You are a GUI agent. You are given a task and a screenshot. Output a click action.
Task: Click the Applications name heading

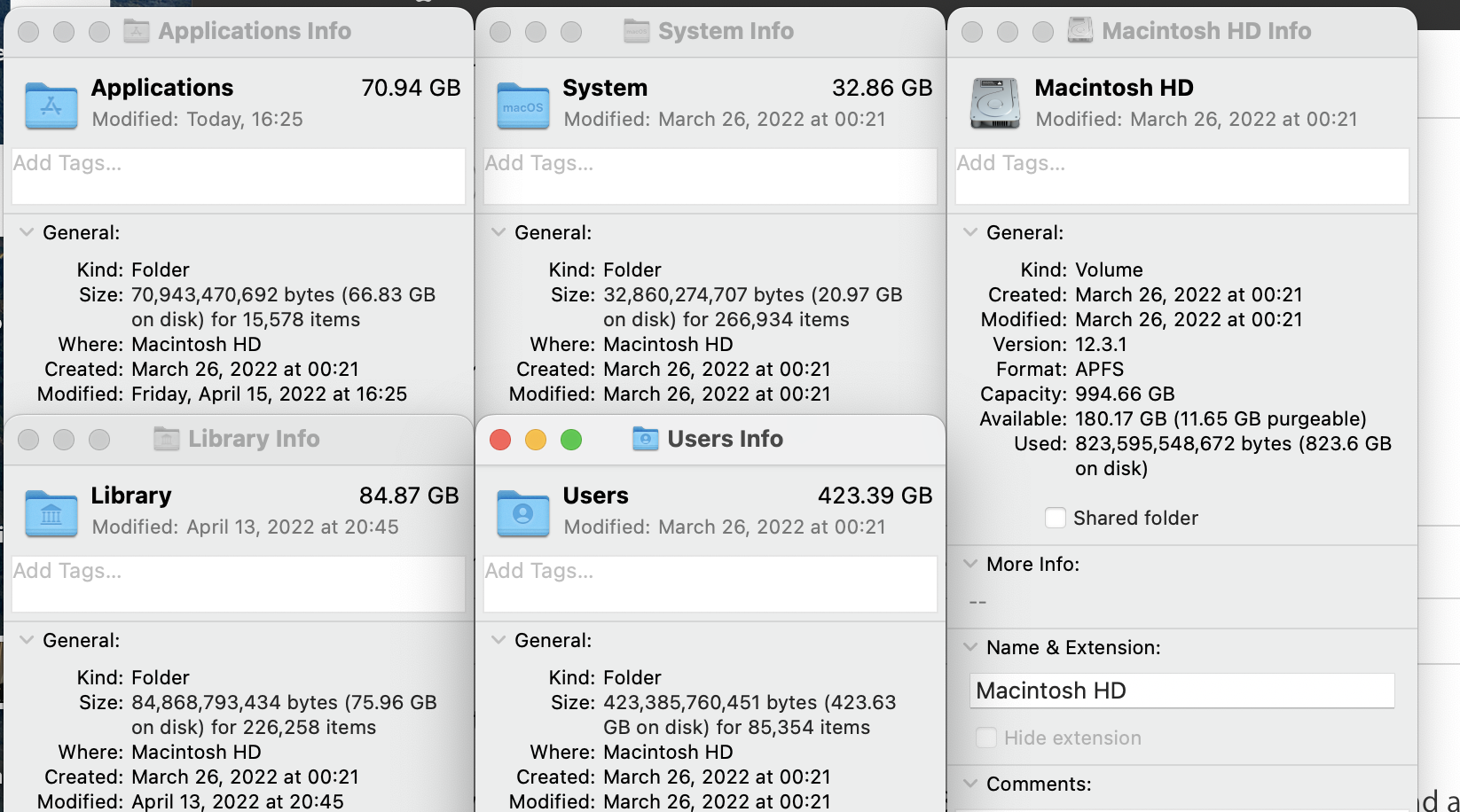click(x=162, y=88)
